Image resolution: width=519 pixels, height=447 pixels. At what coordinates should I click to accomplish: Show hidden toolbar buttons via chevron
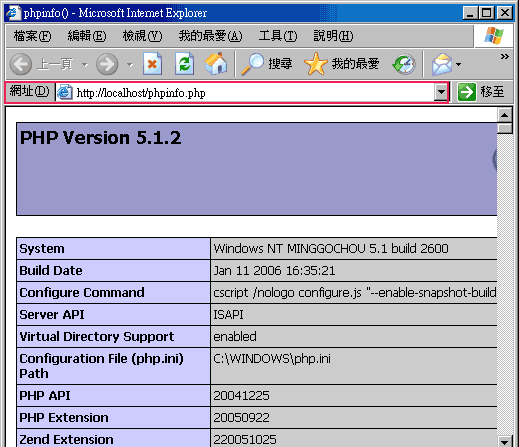505,57
